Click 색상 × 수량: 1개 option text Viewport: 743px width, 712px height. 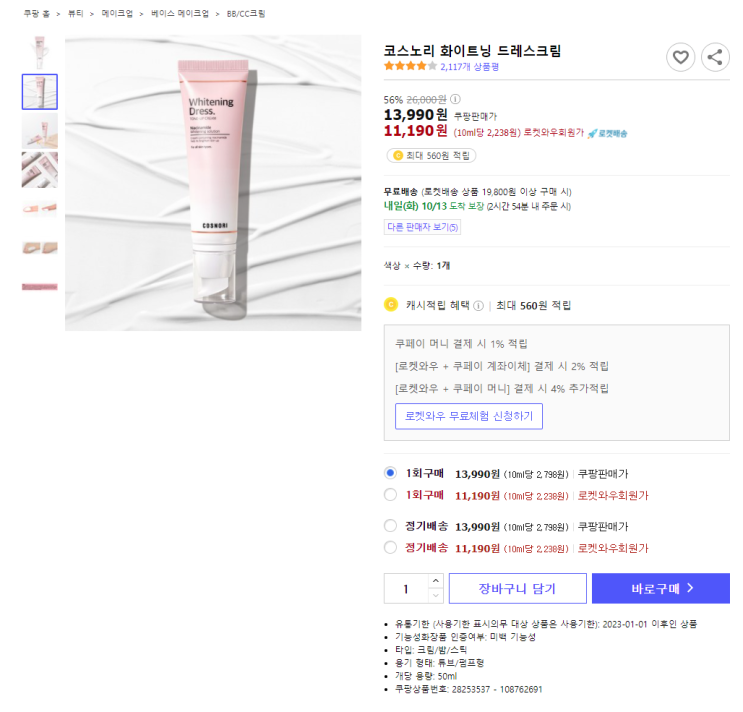(417, 266)
